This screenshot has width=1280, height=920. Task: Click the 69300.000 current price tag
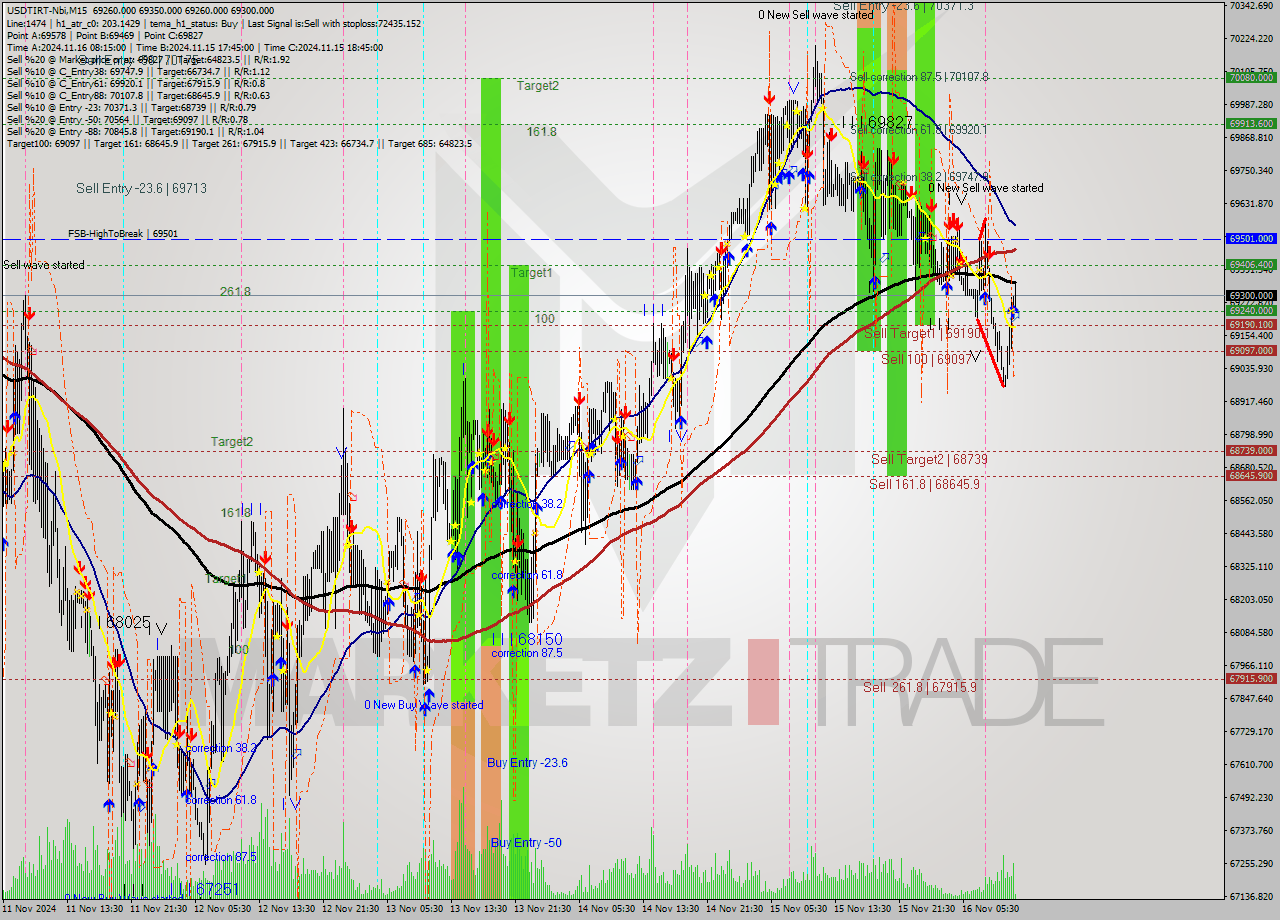(x=1251, y=296)
